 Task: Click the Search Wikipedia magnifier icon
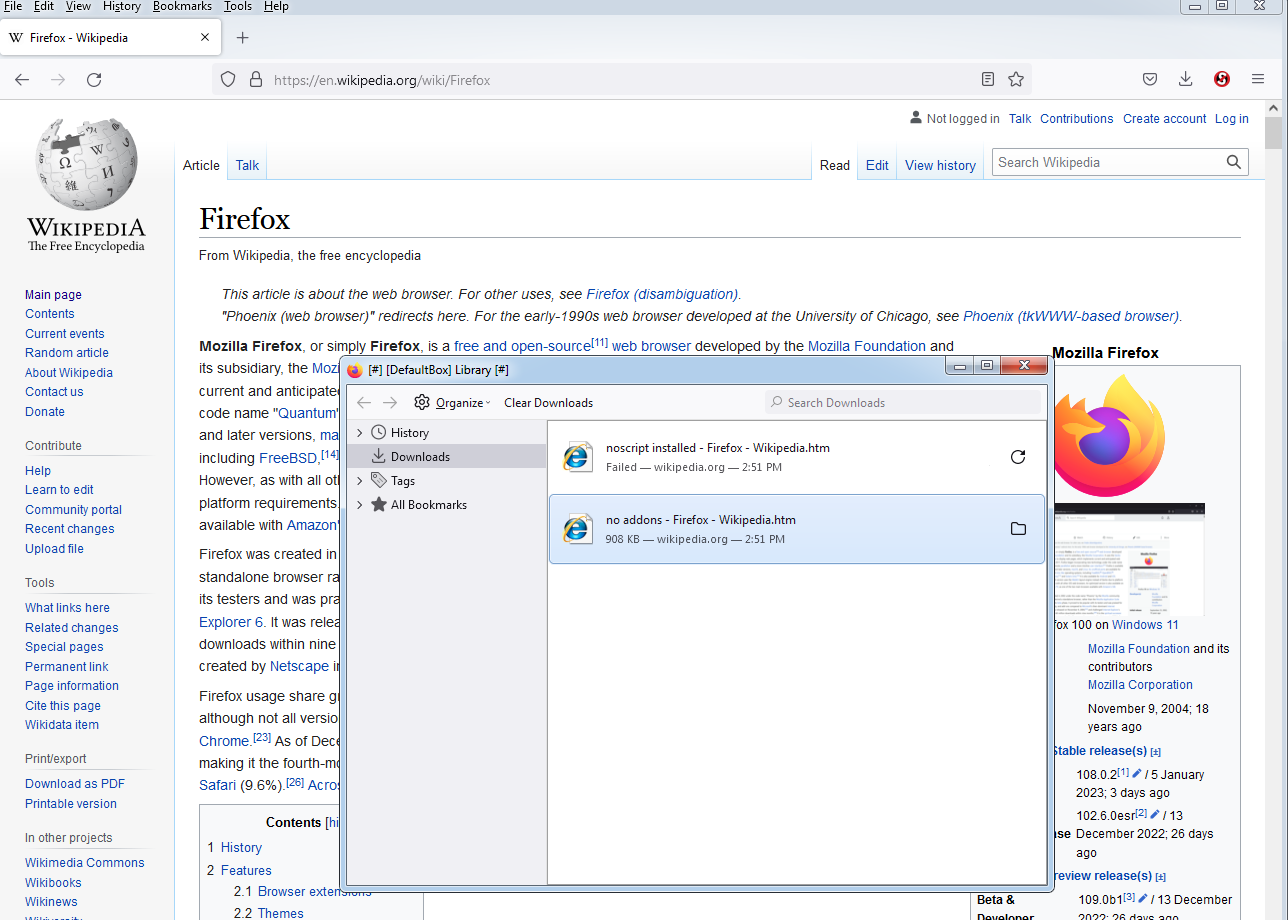1234,161
